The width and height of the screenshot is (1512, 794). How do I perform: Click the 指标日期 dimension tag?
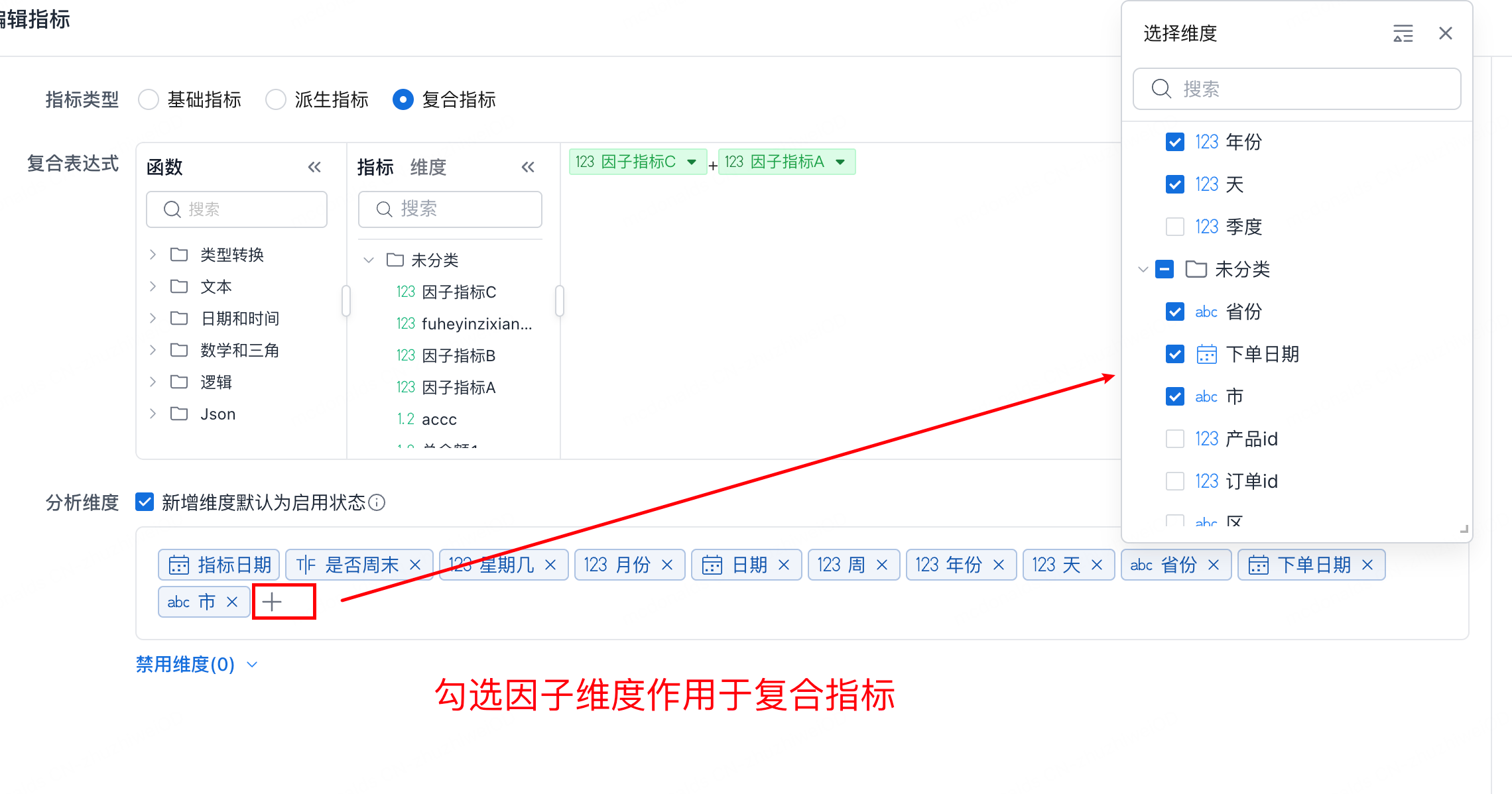tap(220, 565)
